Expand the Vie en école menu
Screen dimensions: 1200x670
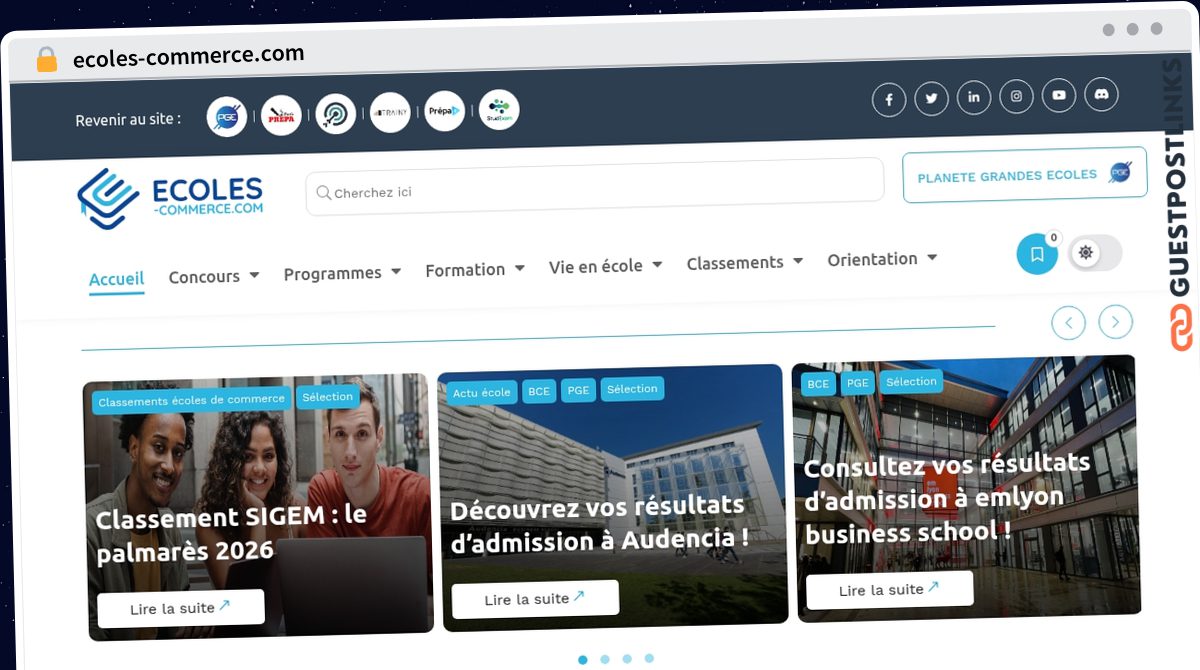pos(606,266)
